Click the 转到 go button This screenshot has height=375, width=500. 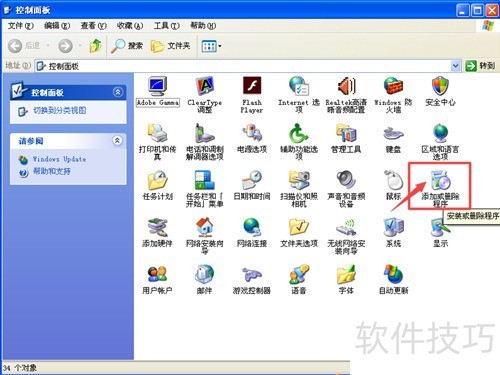[x=480, y=66]
